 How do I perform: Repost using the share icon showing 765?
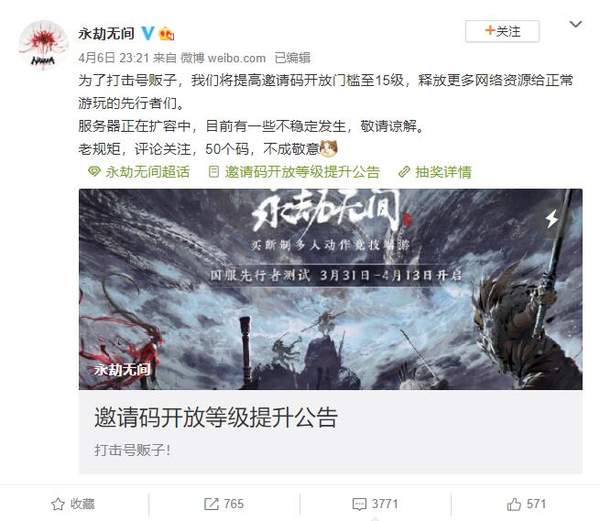[224, 504]
